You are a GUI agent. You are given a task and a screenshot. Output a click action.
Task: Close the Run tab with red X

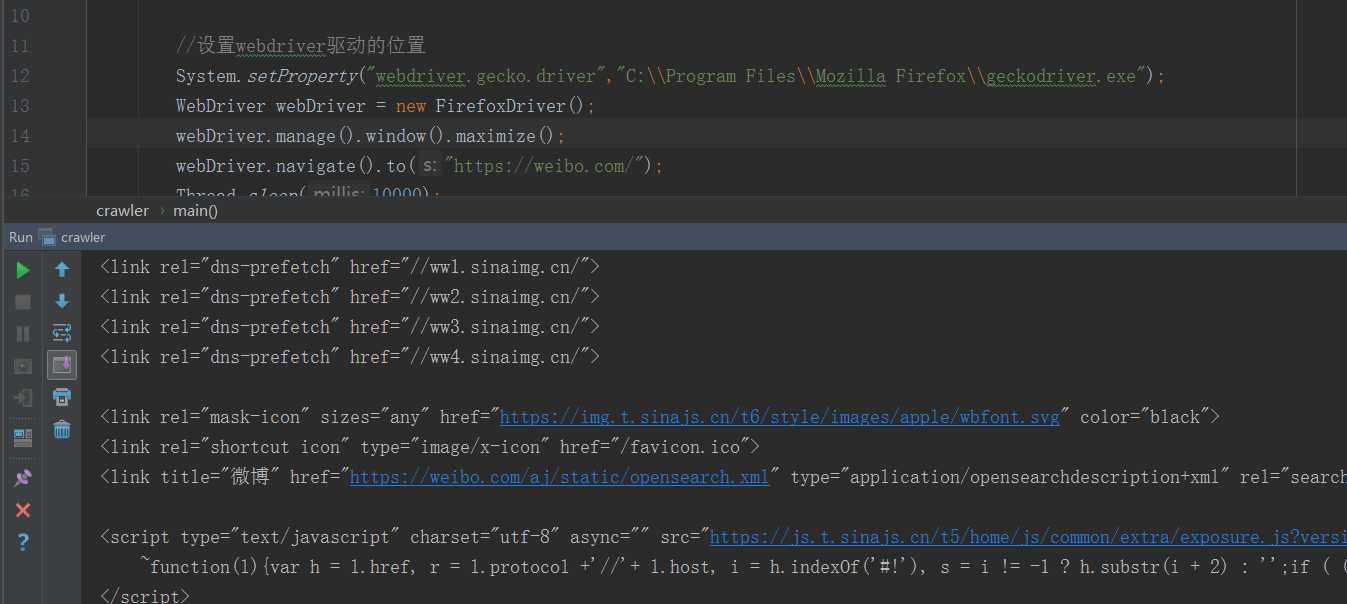point(22,510)
